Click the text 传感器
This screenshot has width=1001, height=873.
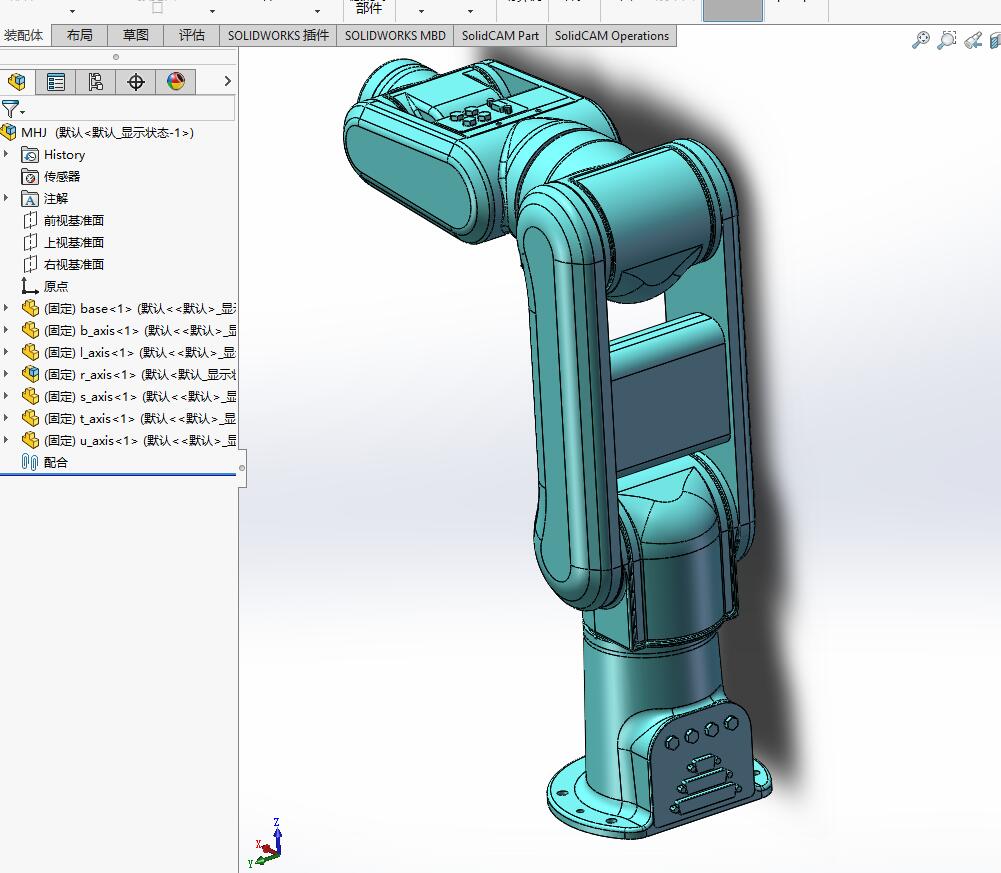click(x=62, y=176)
